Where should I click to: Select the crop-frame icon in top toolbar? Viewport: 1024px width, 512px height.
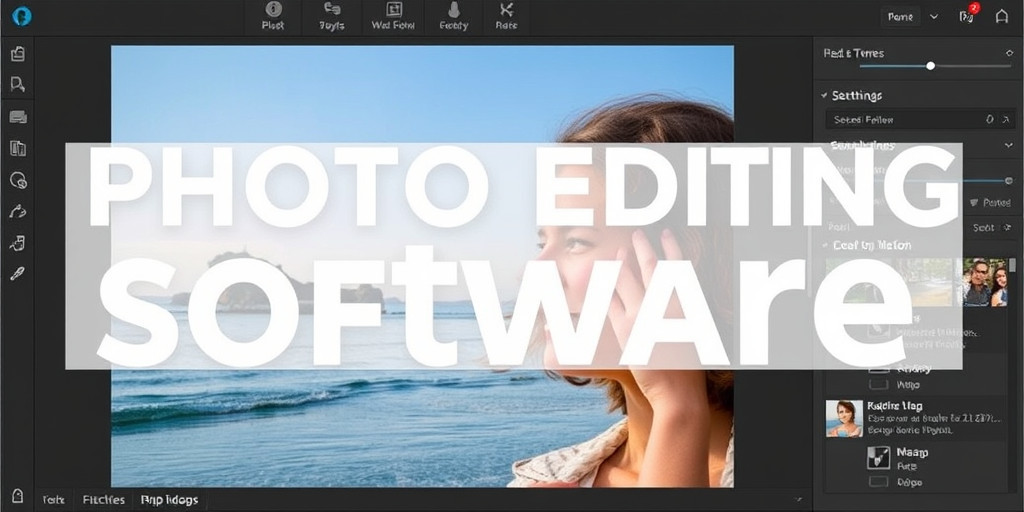pyautogui.click(x=393, y=11)
